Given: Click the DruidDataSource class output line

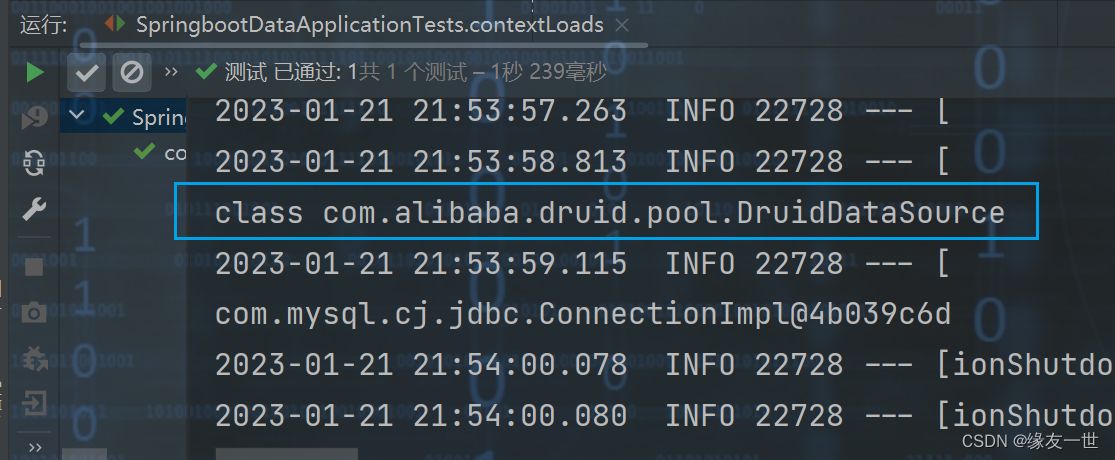Looking at the screenshot, I should pos(609,211).
